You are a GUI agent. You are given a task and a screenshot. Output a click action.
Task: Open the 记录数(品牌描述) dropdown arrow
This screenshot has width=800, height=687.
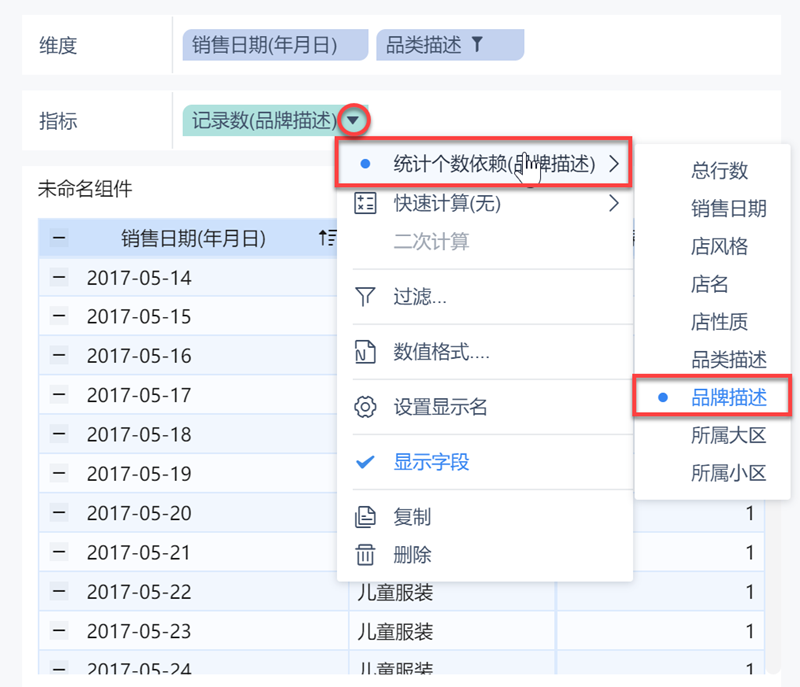click(354, 121)
